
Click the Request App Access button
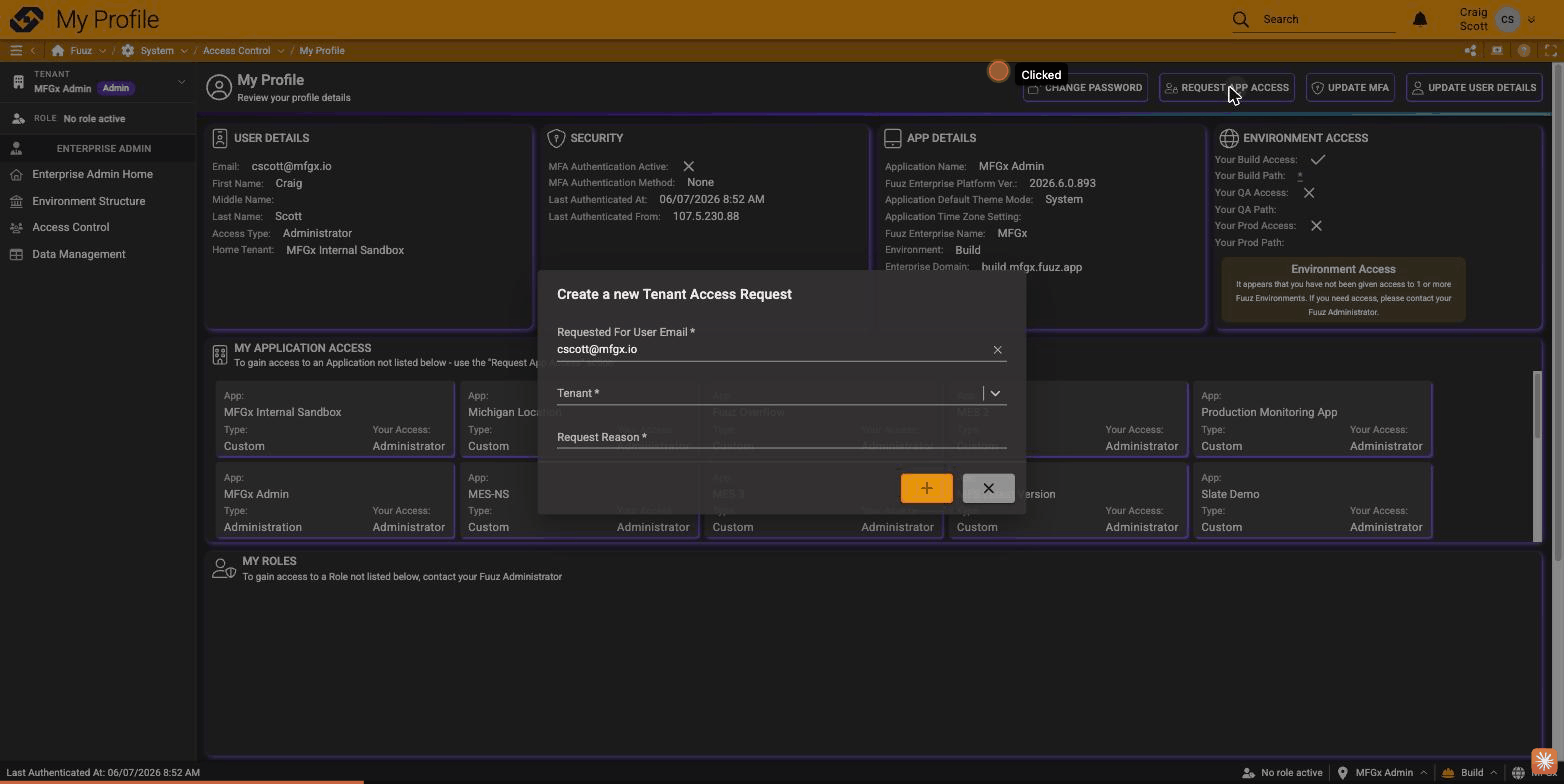(x=1227, y=88)
